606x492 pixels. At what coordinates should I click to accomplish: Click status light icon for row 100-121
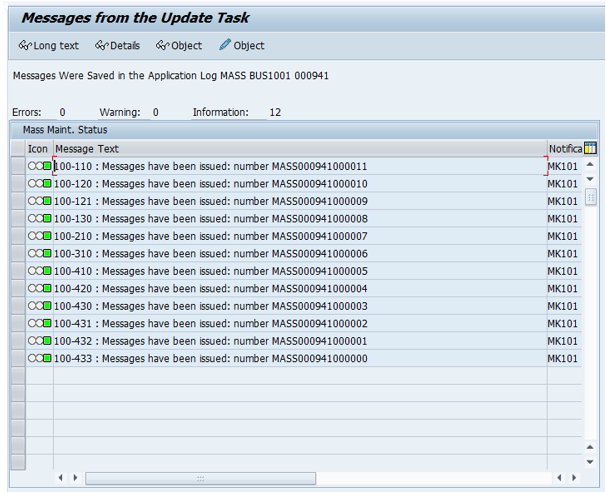(x=39, y=201)
